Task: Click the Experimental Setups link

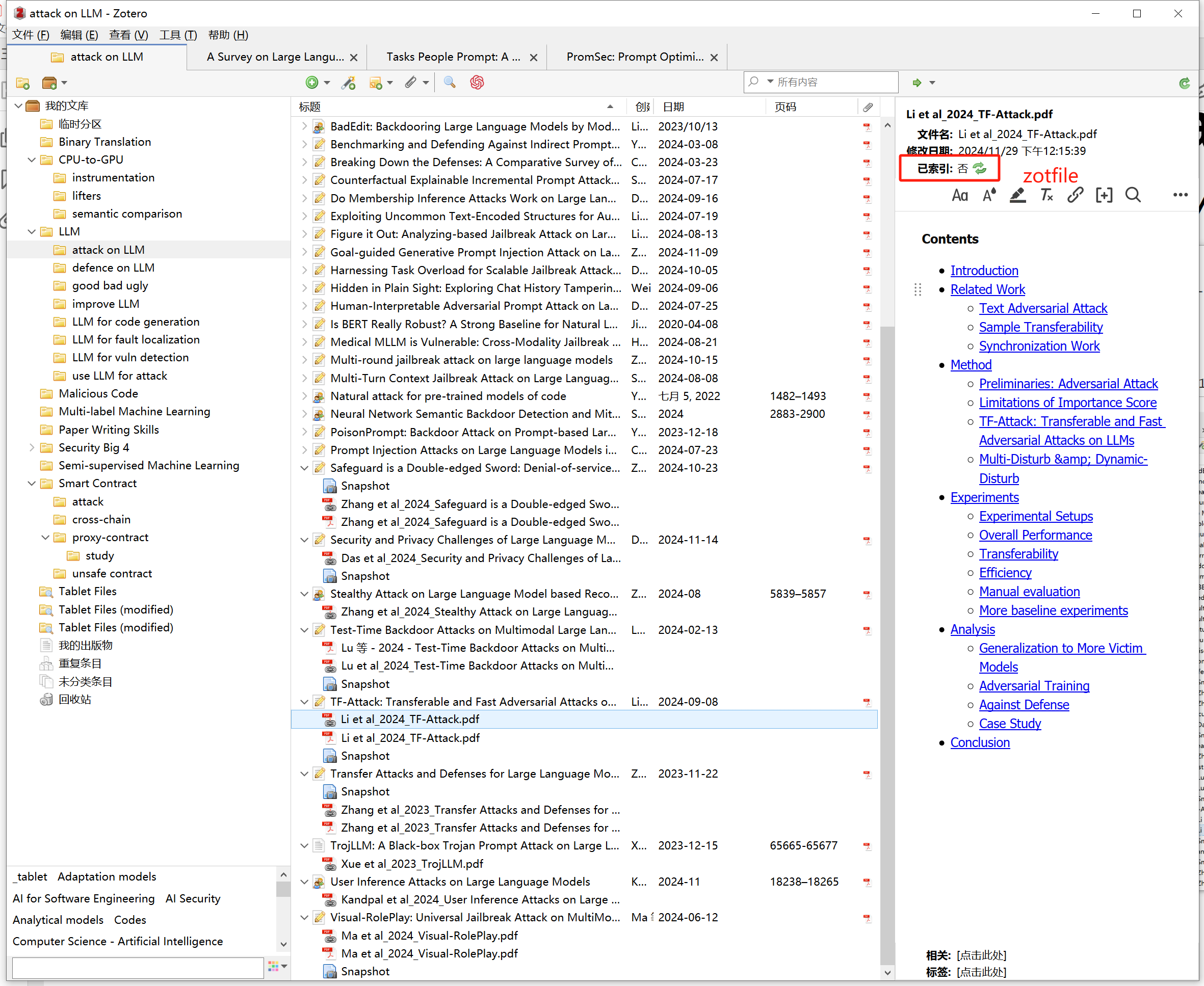Action: click(1036, 516)
